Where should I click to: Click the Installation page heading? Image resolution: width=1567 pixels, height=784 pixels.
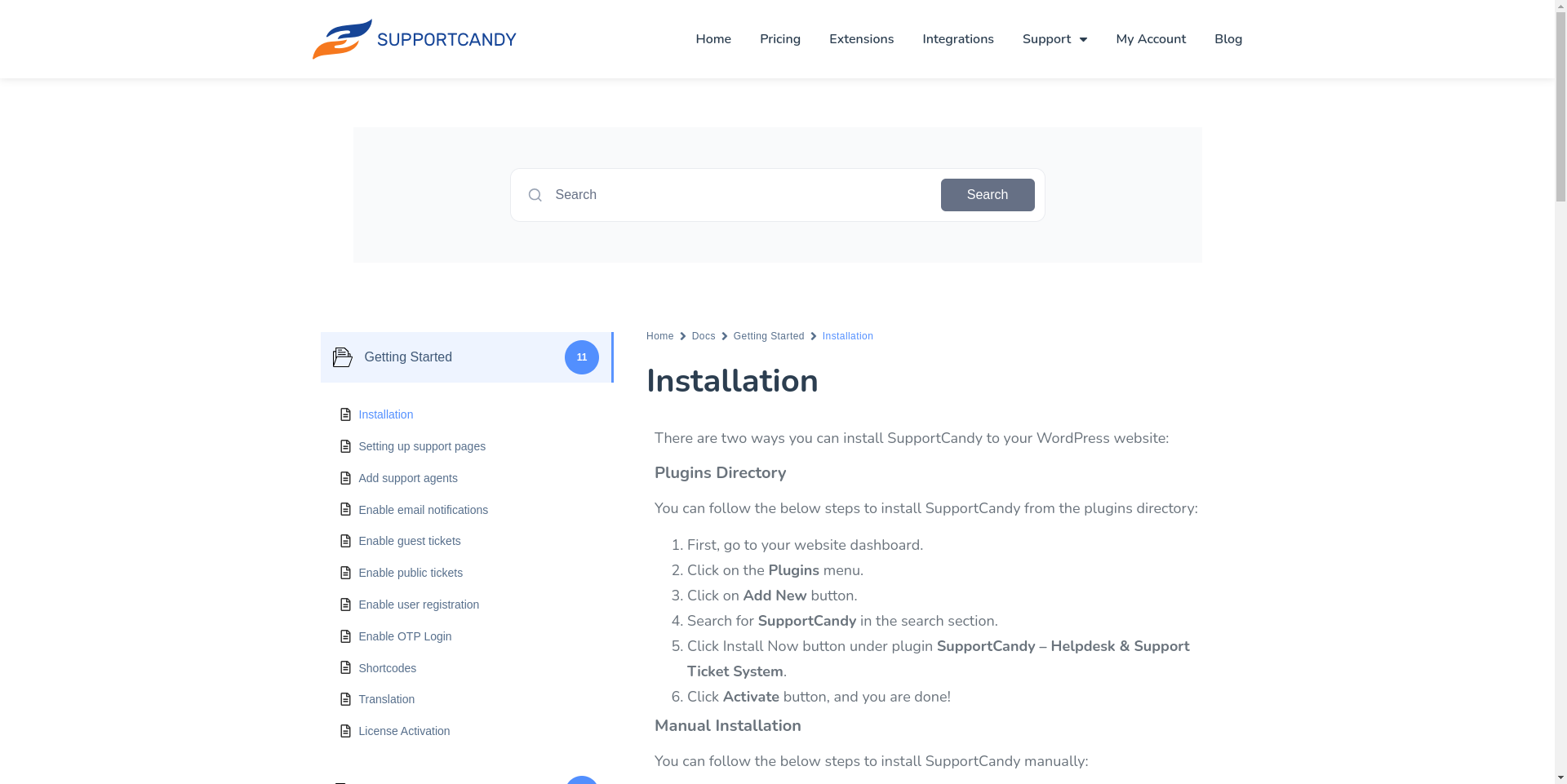pyautogui.click(x=732, y=381)
